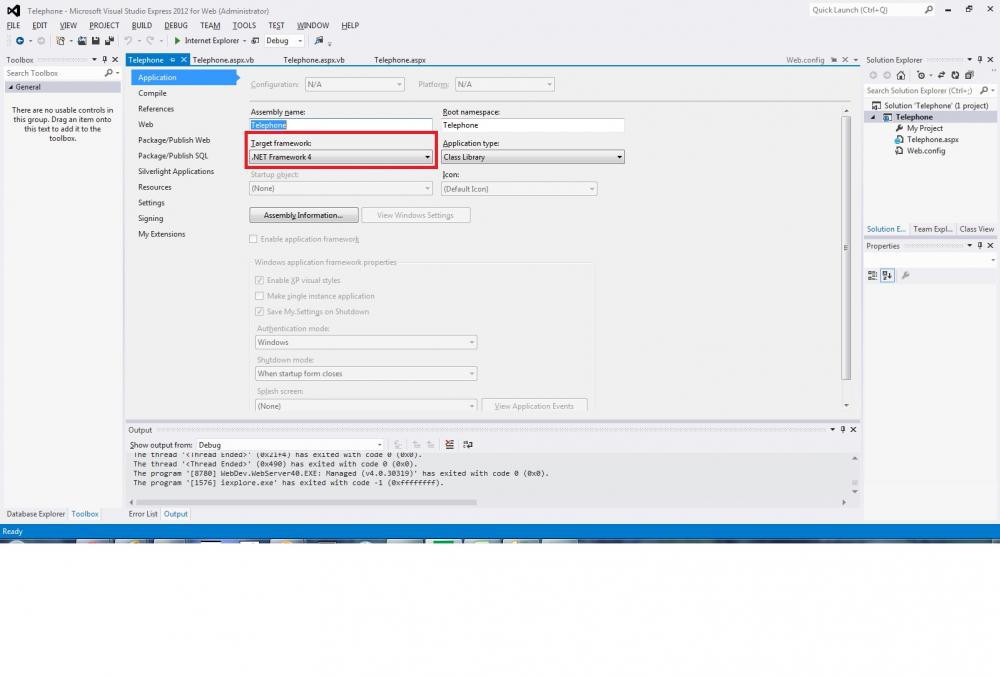Switch to the Error List tab

pos(143,514)
